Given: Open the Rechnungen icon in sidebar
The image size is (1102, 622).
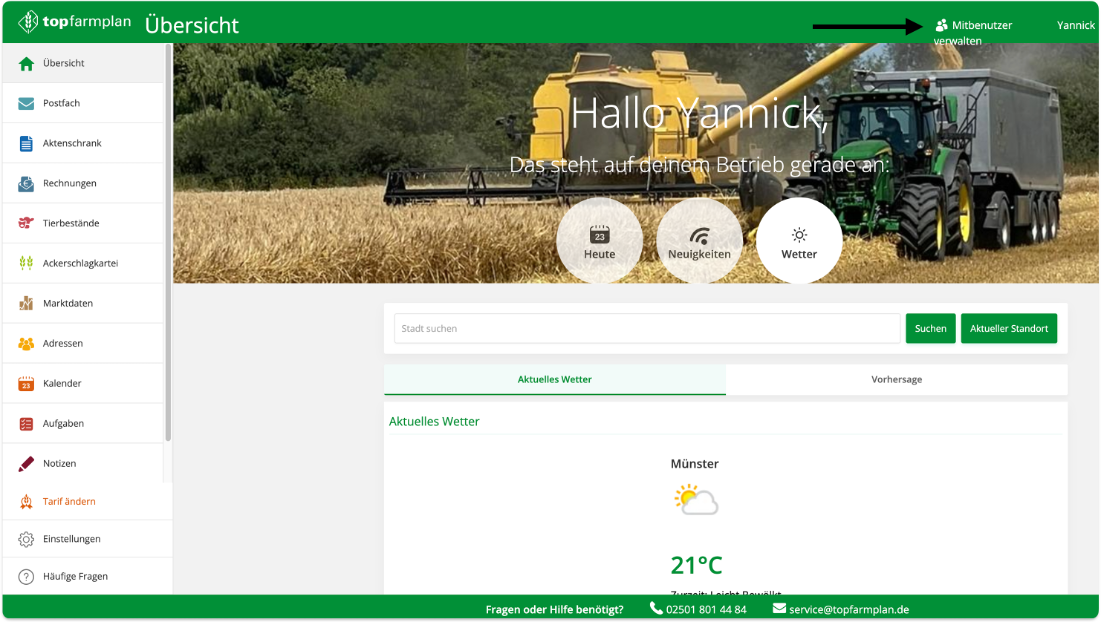Looking at the screenshot, I should tap(26, 183).
